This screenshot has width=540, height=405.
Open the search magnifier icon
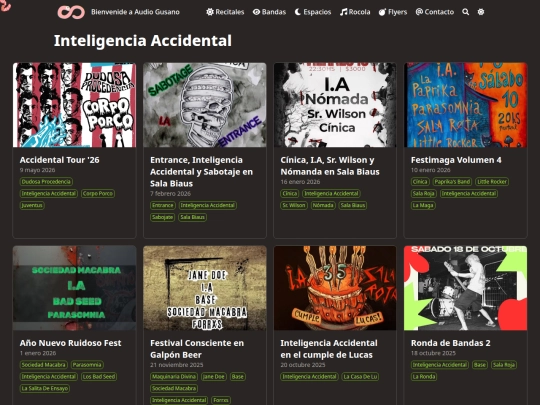pos(466,12)
